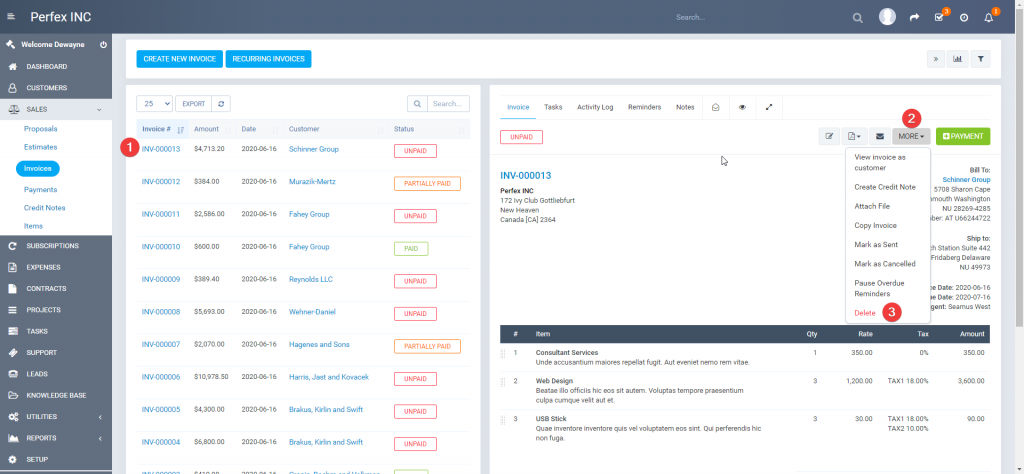Click the invoice filter funnel icon

(981, 59)
